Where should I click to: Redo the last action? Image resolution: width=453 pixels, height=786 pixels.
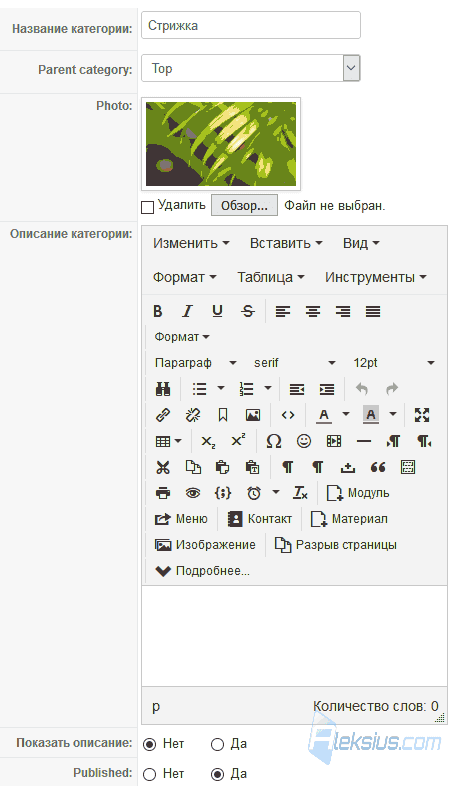coord(392,389)
